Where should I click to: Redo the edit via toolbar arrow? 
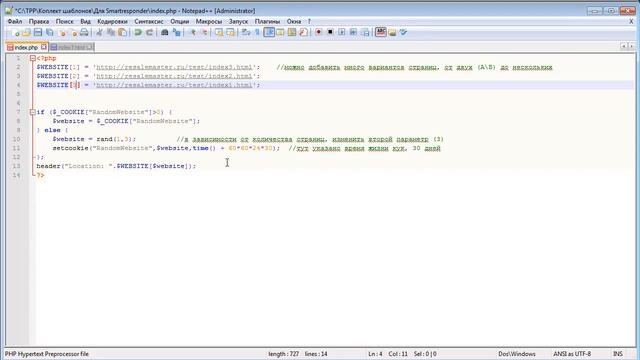point(149,32)
